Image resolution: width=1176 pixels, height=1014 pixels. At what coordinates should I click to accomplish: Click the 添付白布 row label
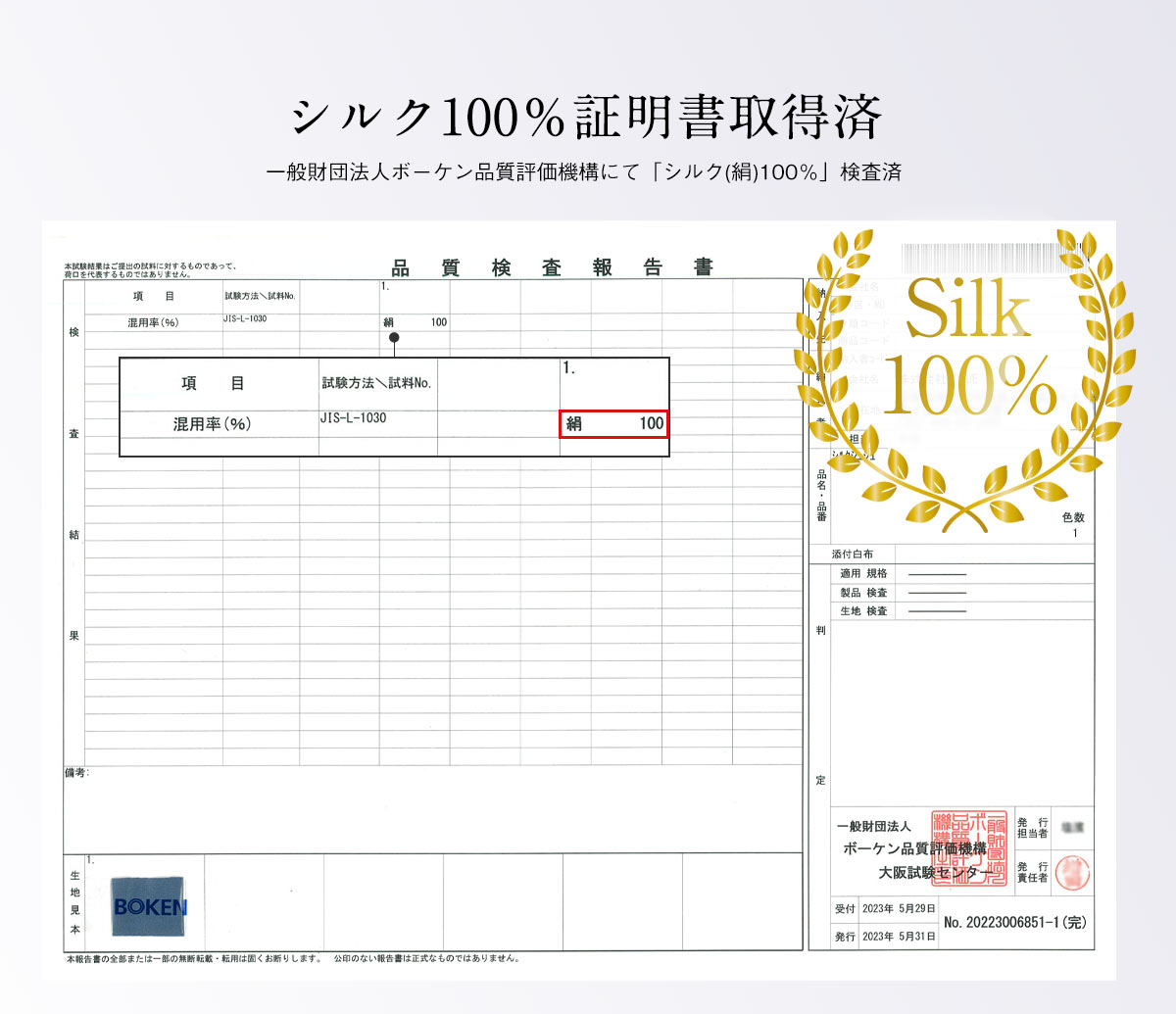(853, 555)
